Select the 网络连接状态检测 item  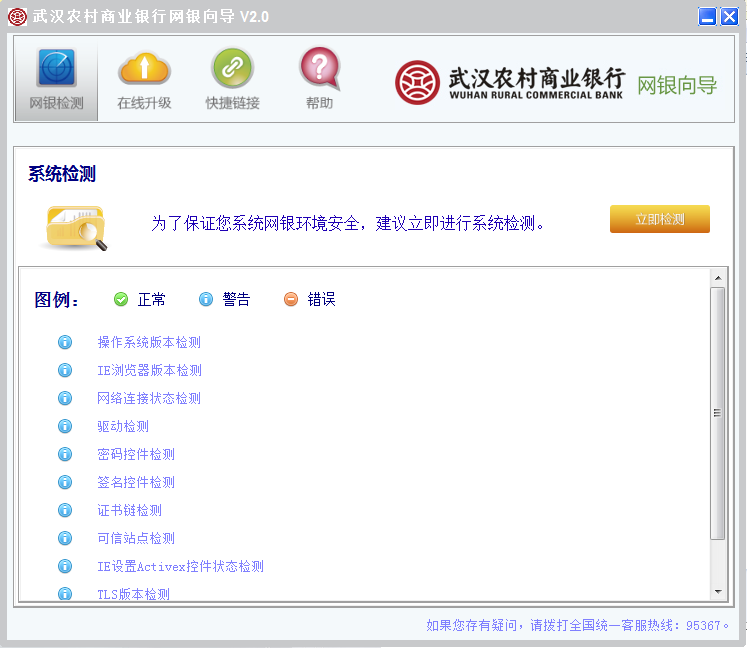point(149,398)
